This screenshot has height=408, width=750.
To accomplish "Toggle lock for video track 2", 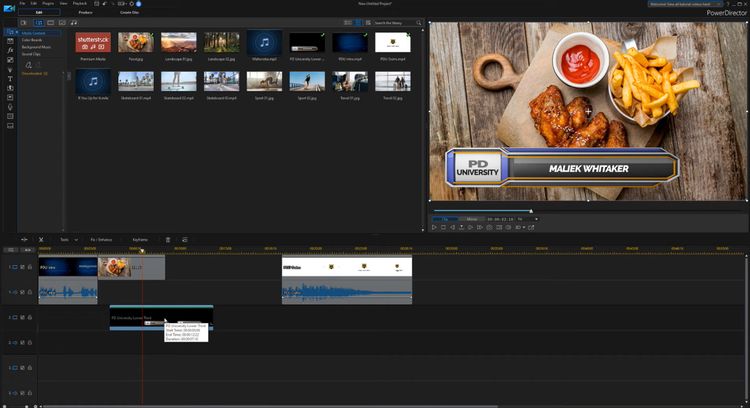I will (30, 317).
